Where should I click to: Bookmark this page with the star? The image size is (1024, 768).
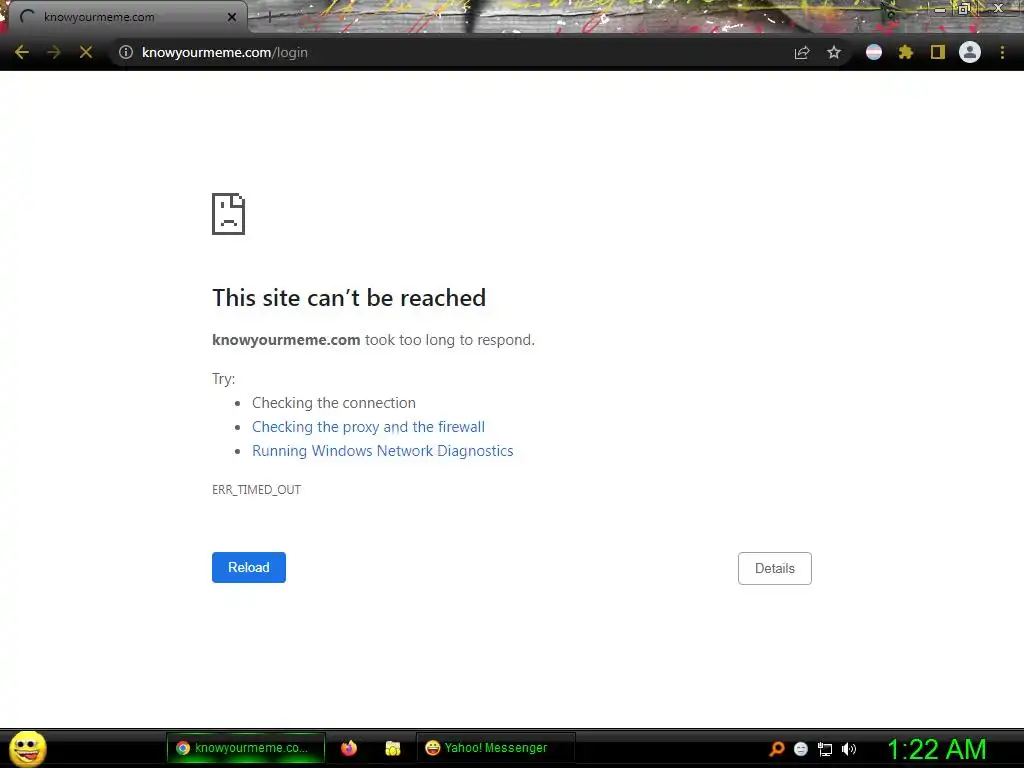(834, 52)
